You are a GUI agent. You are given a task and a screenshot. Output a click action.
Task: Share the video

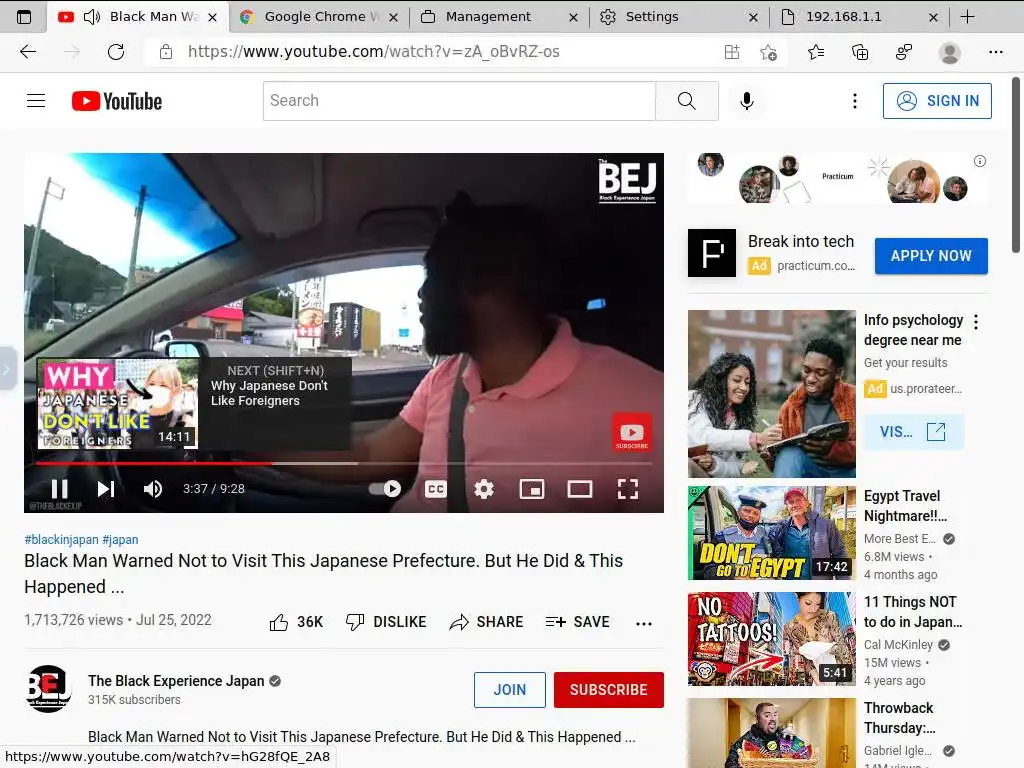(x=487, y=622)
